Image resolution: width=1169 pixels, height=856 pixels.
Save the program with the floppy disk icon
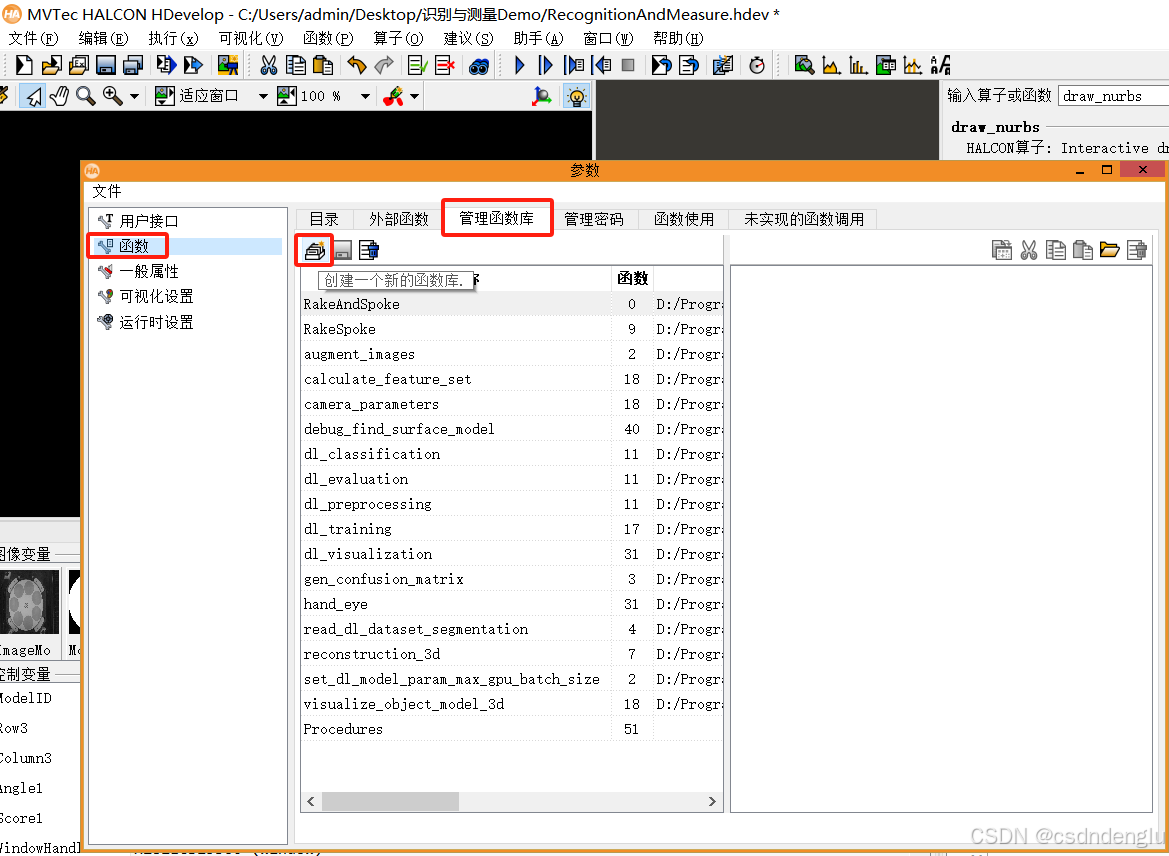tap(105, 65)
